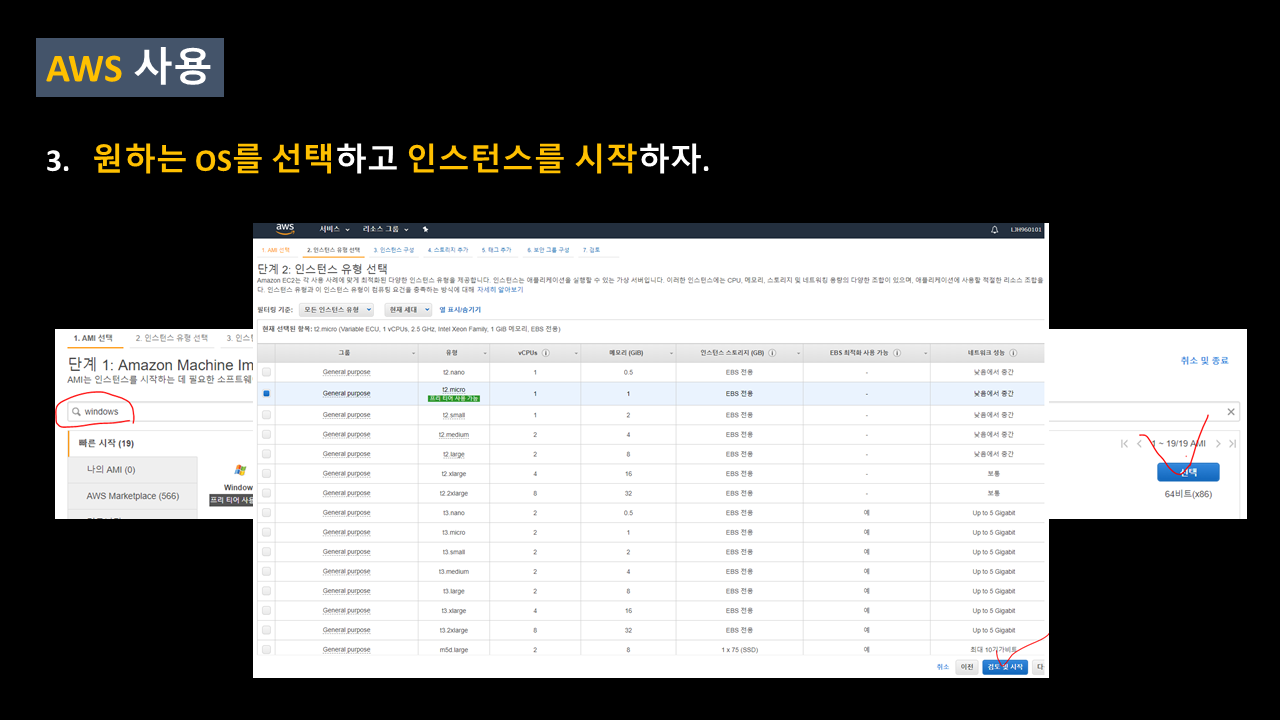Click the 1 x 75 (SSD) storage cell
The height and width of the screenshot is (720, 1280).
[739, 650]
